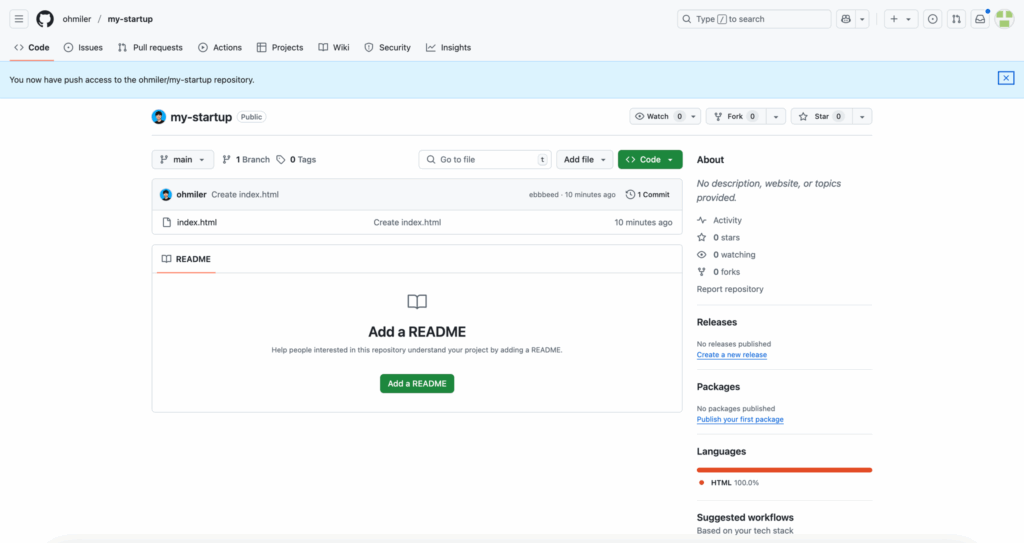The height and width of the screenshot is (543, 1024).
Task: Click the Add a README button
Action: point(417,383)
